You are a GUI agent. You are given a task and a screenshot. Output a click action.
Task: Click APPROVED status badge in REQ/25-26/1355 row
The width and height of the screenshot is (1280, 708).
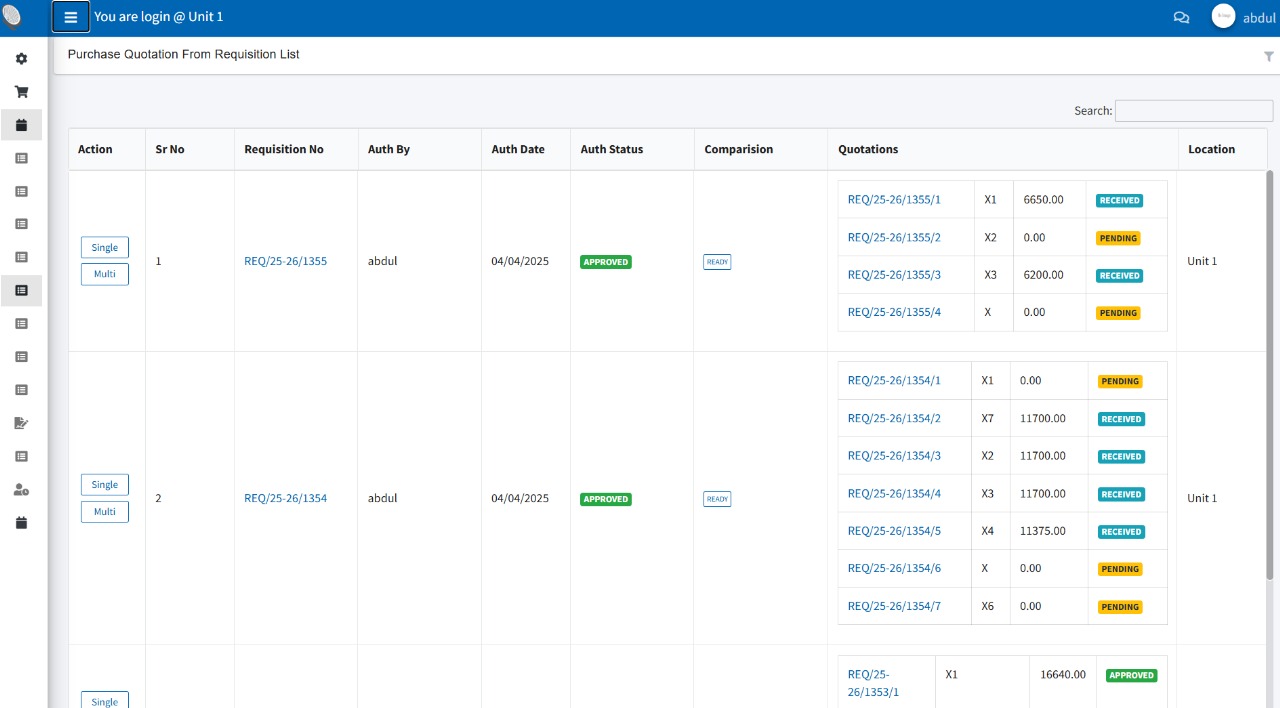click(606, 262)
